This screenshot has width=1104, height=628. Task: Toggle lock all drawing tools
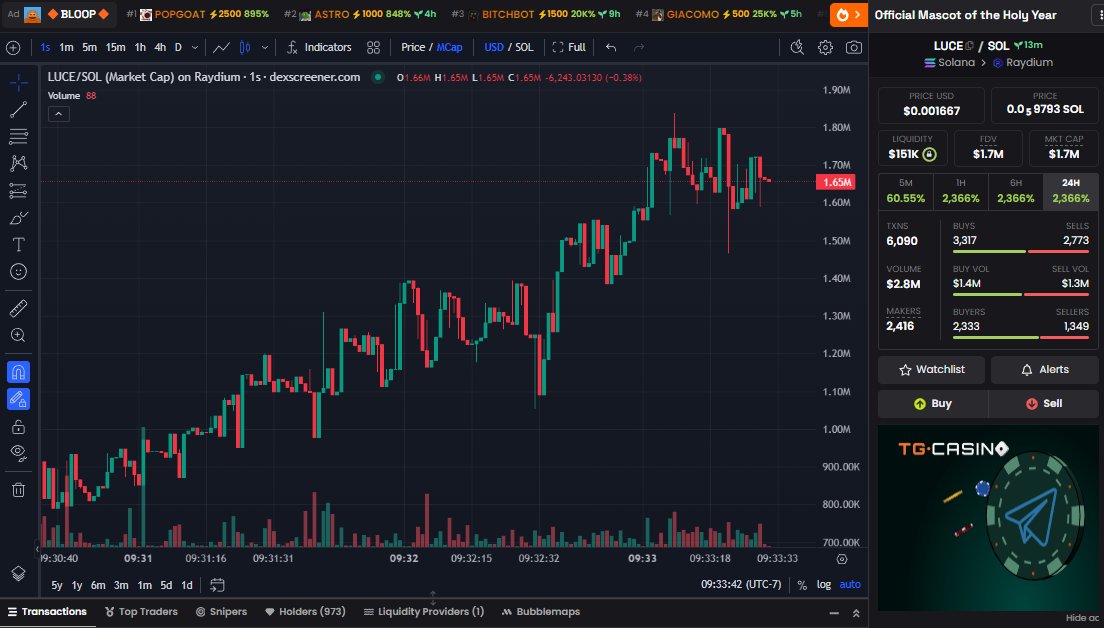18,426
